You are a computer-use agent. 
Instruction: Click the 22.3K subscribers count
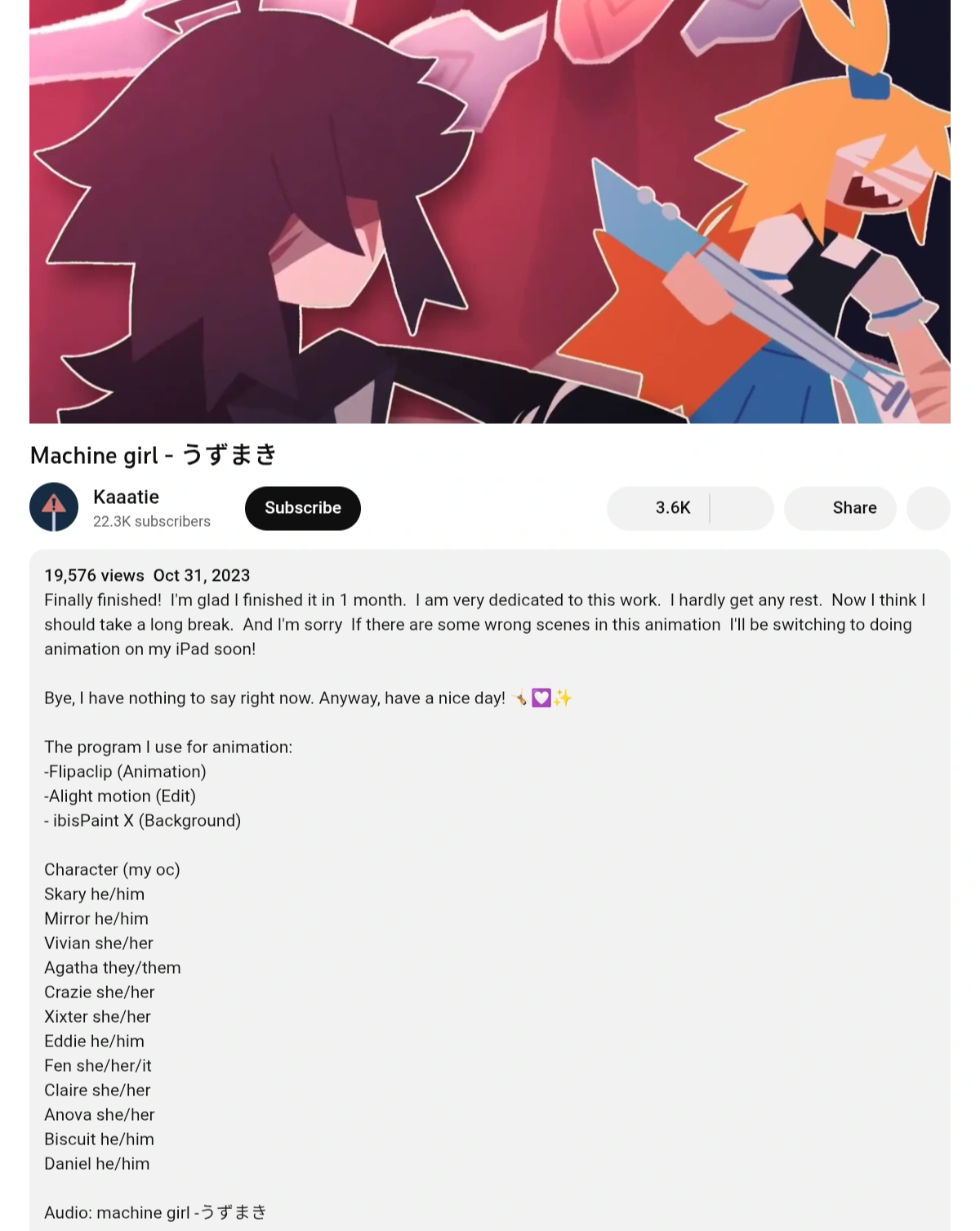click(x=152, y=521)
